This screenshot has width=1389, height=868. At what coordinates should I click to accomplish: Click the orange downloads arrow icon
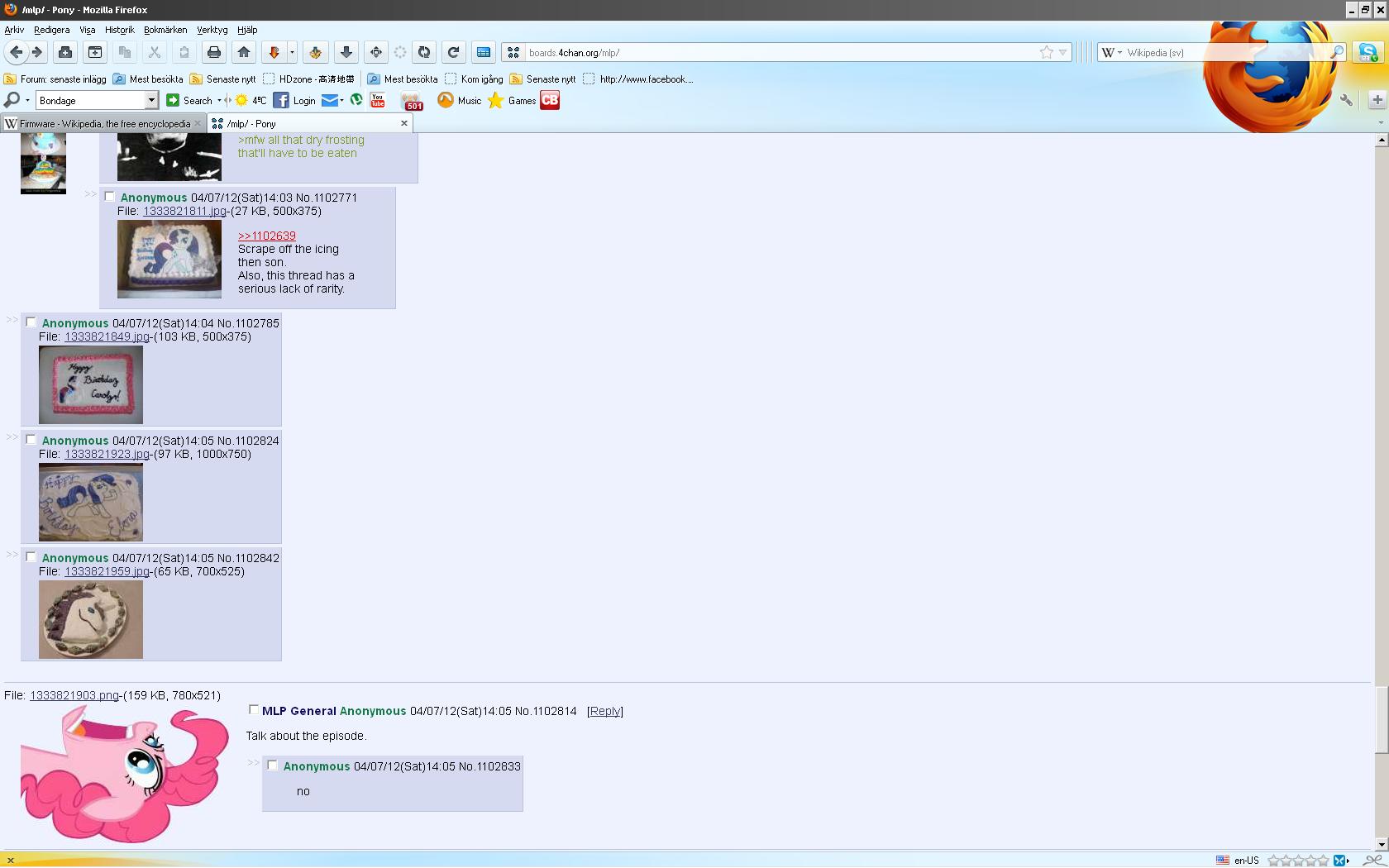coord(274,52)
